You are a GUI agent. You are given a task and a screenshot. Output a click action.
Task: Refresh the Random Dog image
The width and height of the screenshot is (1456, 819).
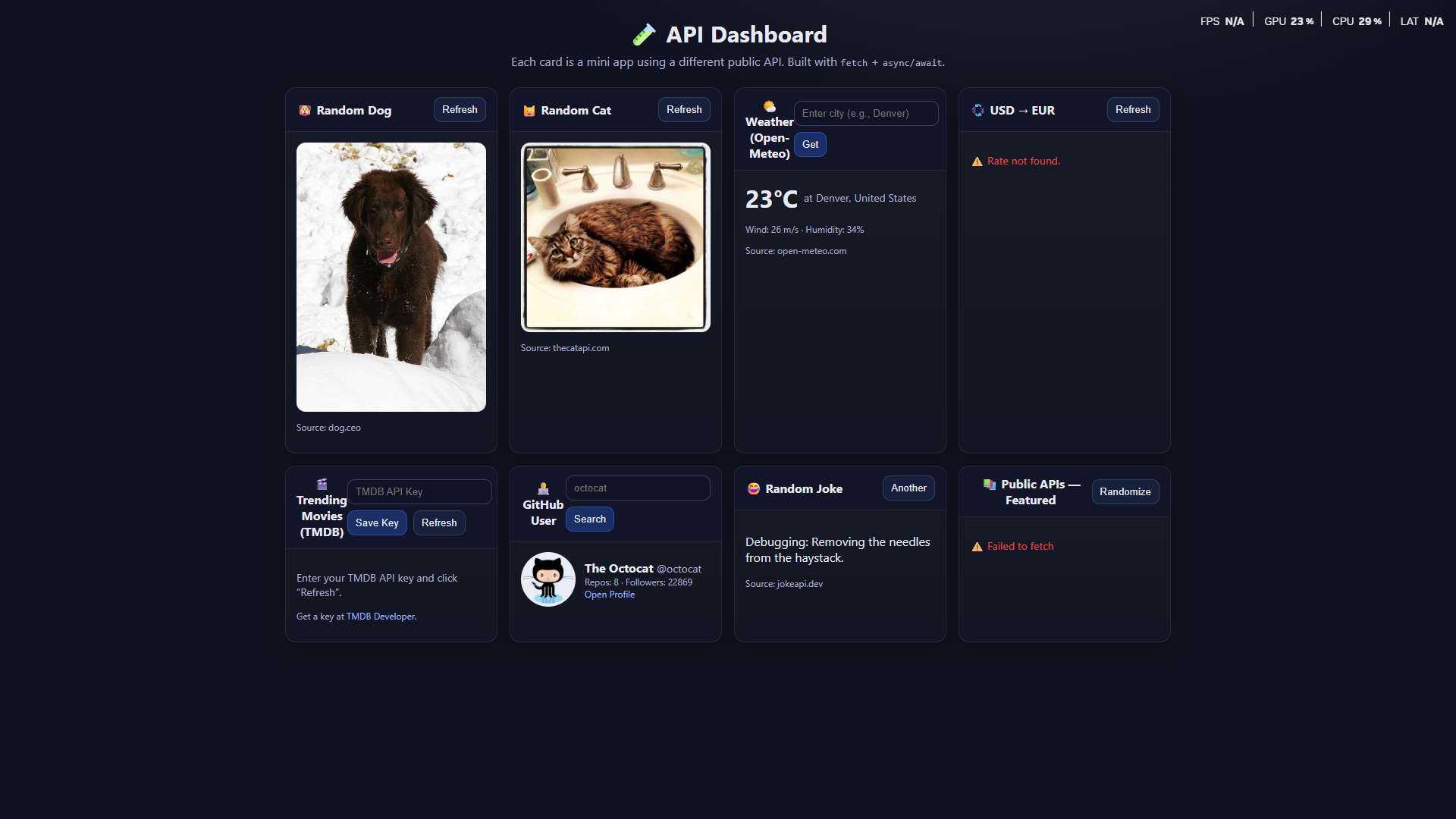click(460, 110)
